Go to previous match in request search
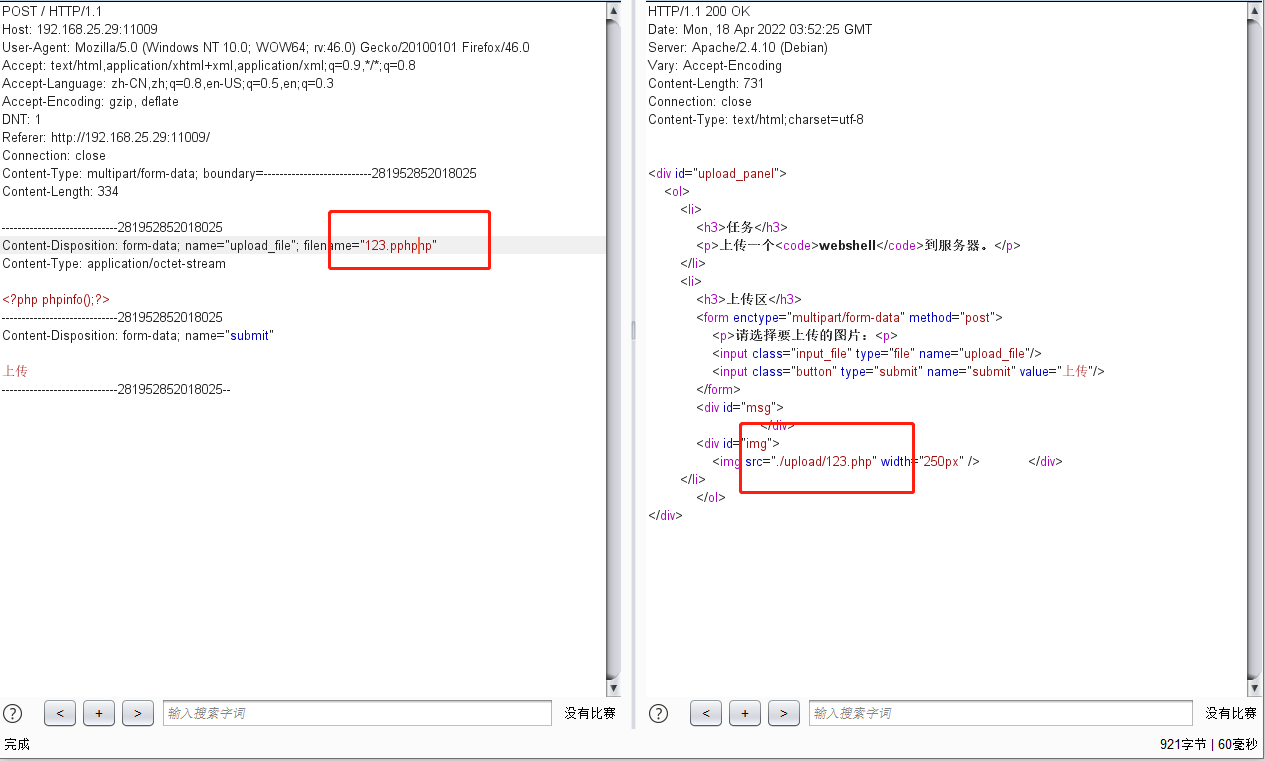The width and height of the screenshot is (1265, 761). coord(60,713)
